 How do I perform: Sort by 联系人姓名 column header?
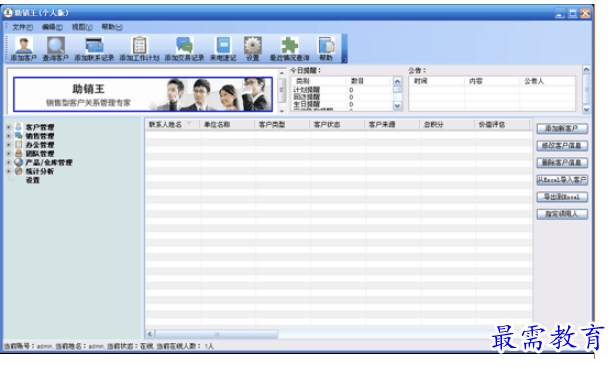[x=172, y=125]
